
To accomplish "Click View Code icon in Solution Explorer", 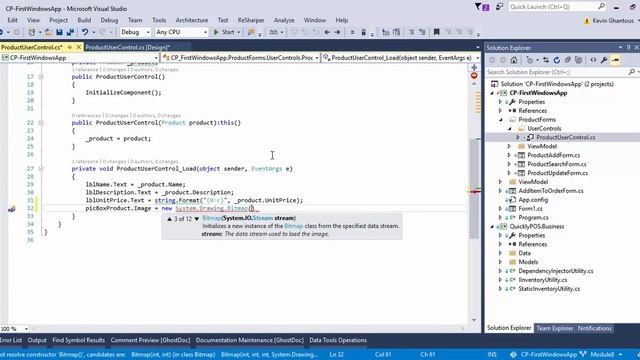I will tap(593, 60).
